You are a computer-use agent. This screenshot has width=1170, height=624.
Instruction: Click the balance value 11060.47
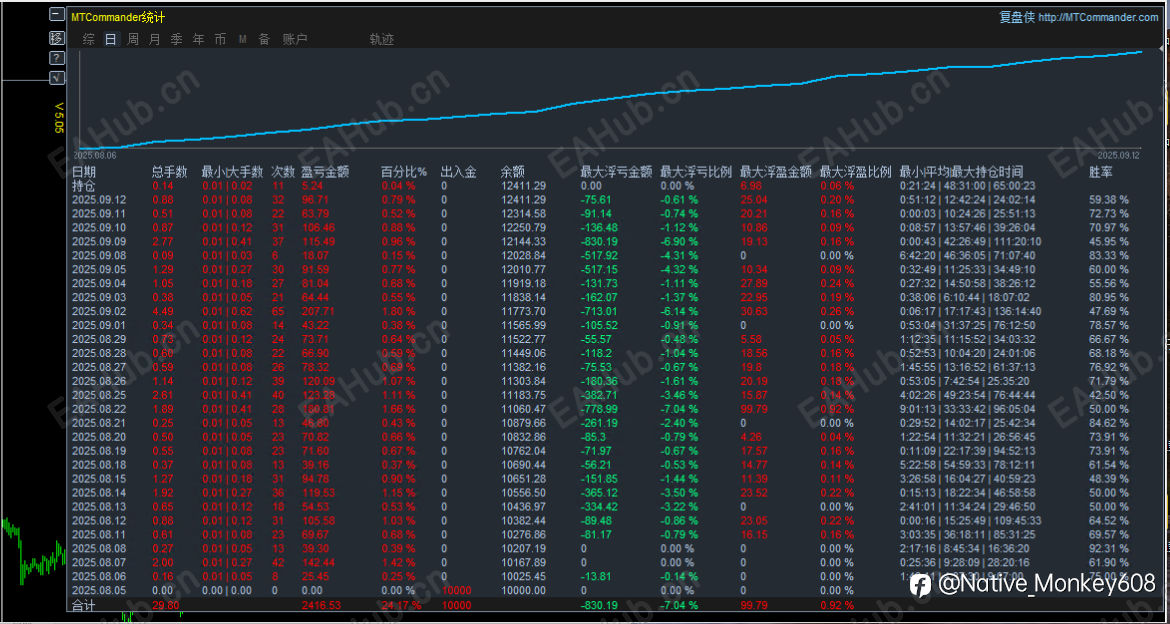click(523, 409)
